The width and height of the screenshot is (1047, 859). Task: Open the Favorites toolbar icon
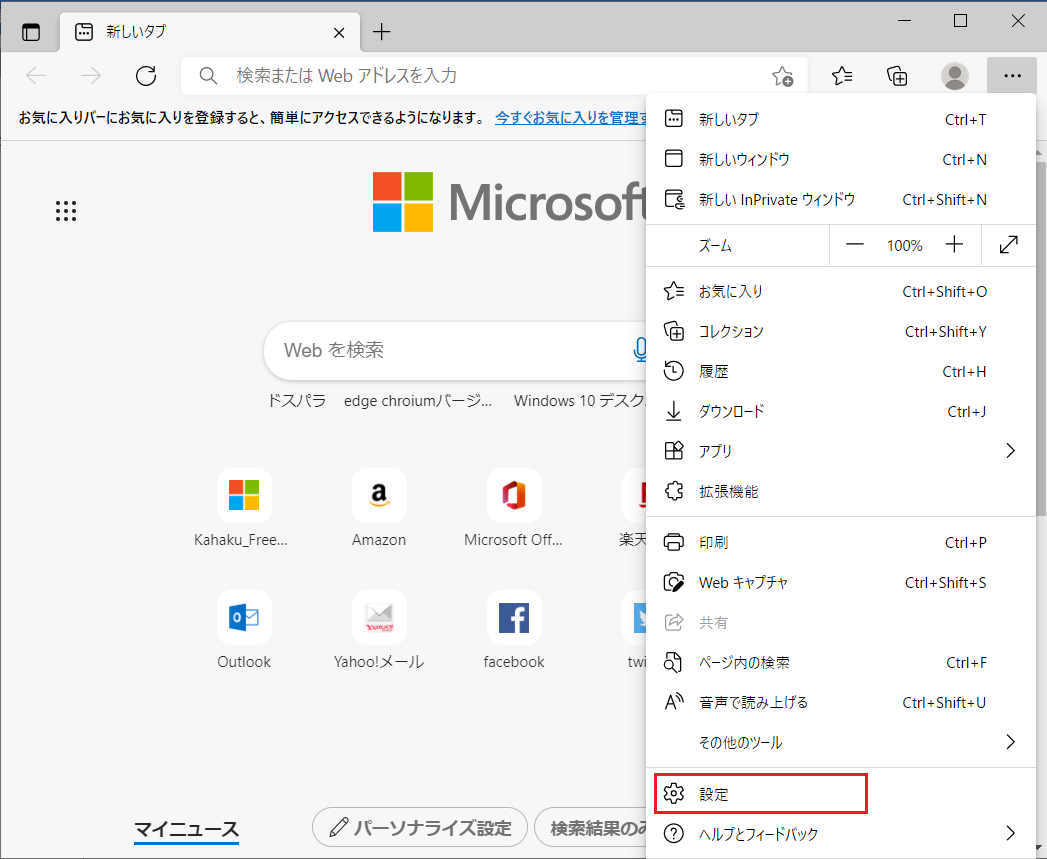[x=842, y=75]
